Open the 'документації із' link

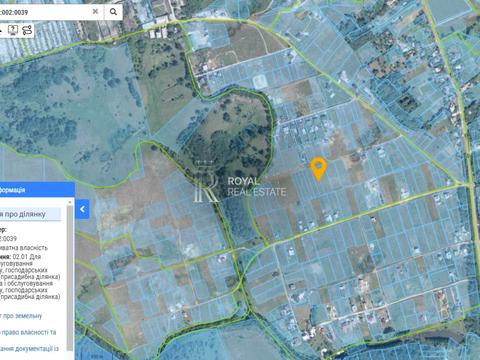[x=29, y=349]
